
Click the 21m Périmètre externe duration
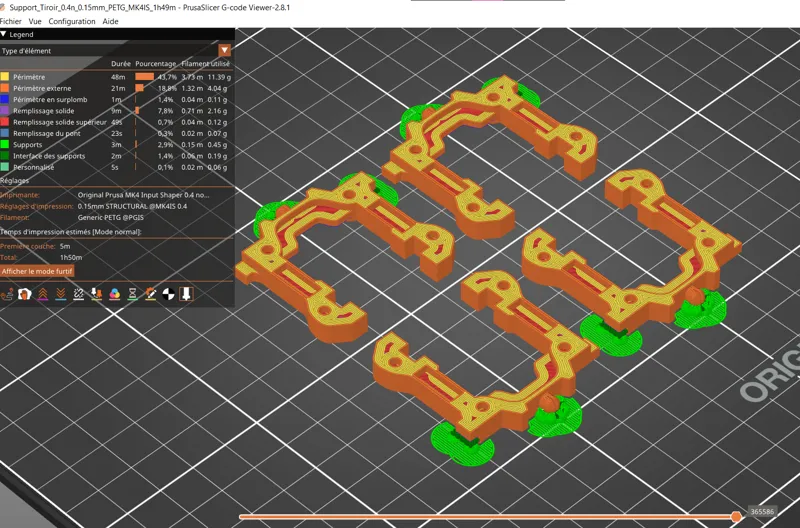[x=118, y=88]
